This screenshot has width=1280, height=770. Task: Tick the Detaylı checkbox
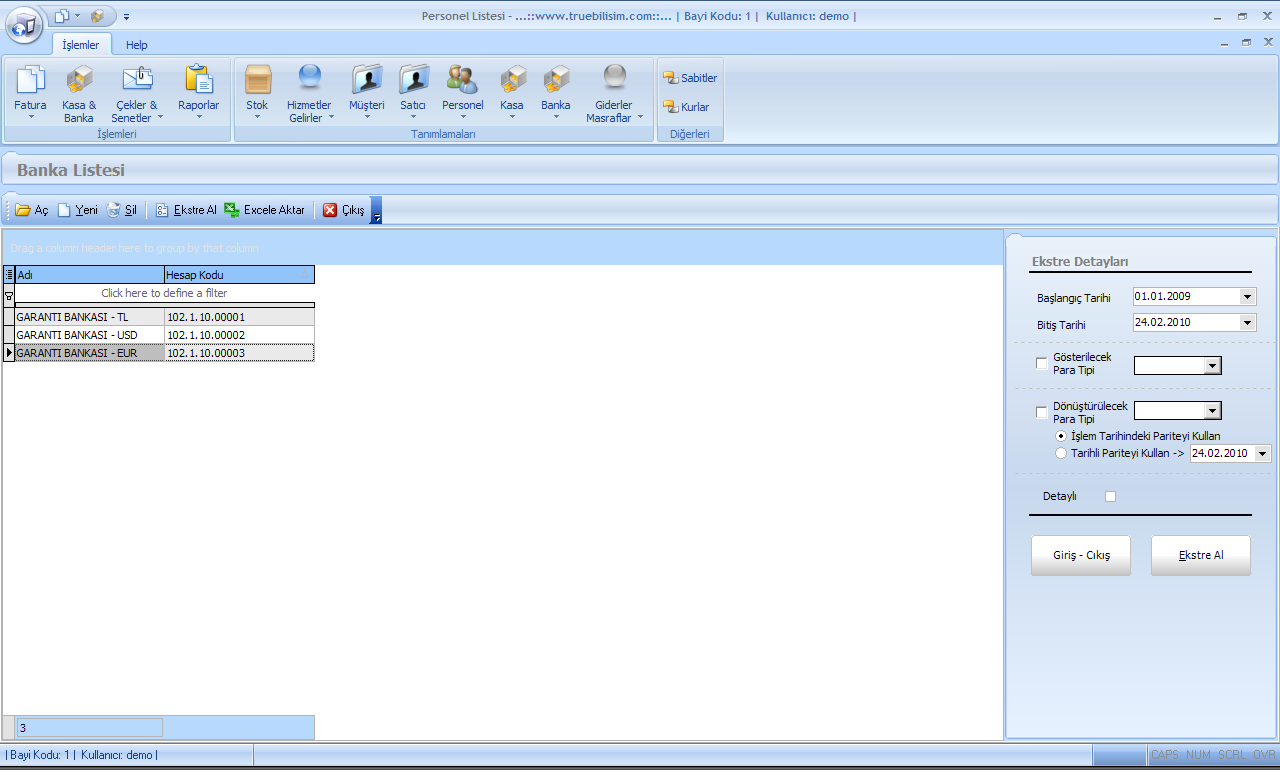1110,496
